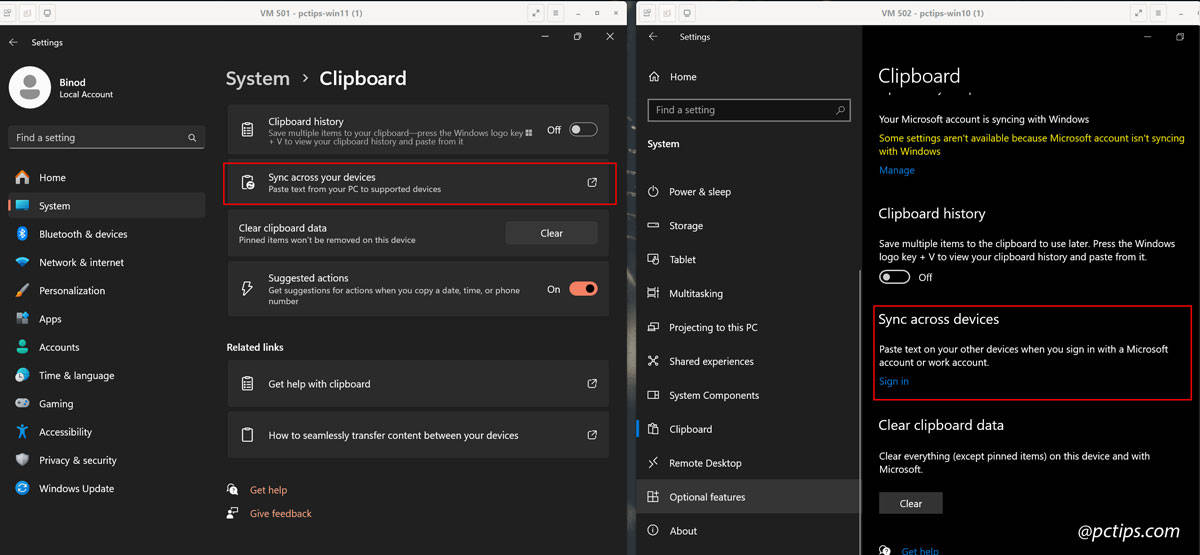The image size is (1200, 555).
Task: Click Give feedback link
Action: point(281,514)
